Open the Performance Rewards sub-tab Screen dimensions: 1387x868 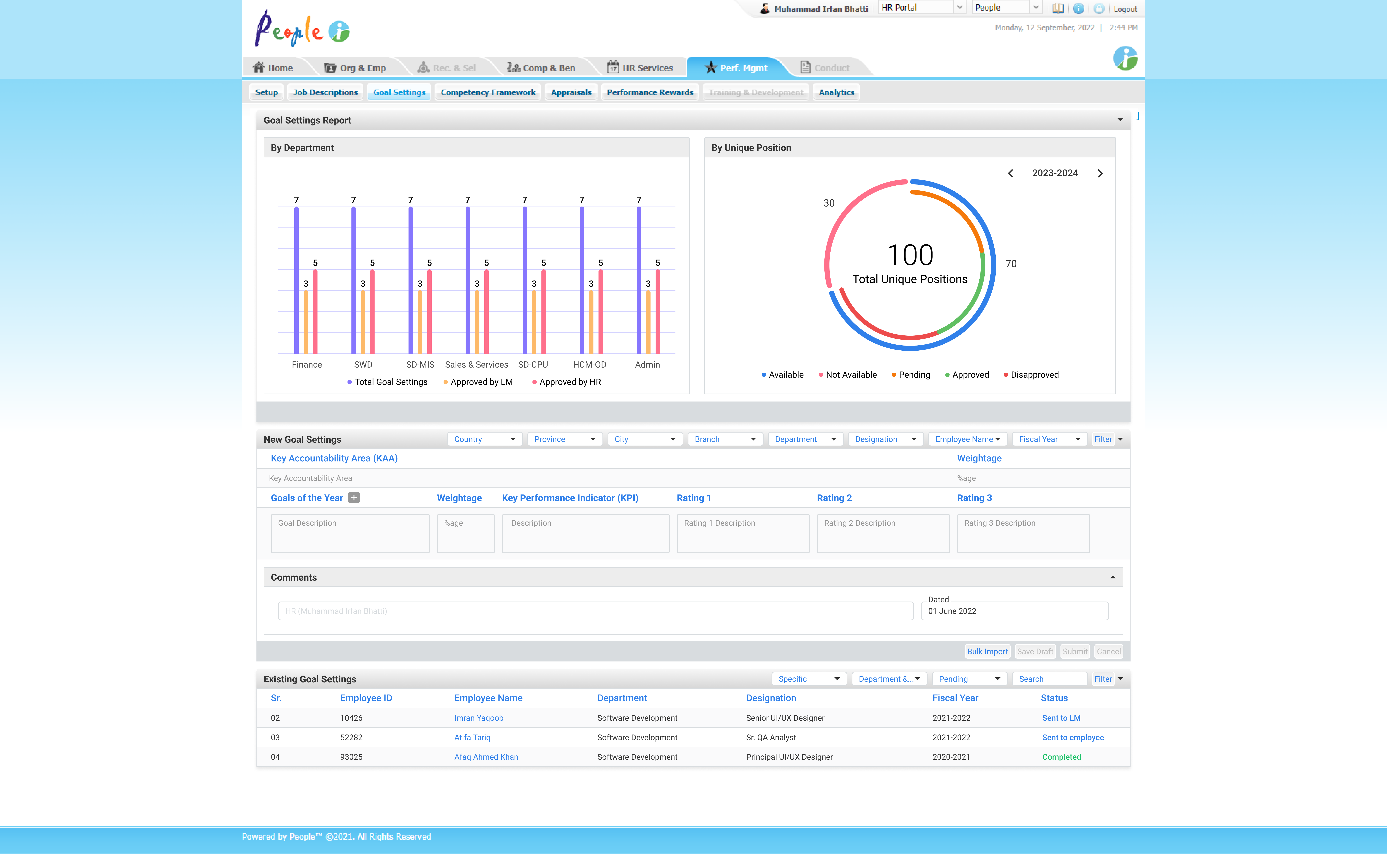pos(650,92)
